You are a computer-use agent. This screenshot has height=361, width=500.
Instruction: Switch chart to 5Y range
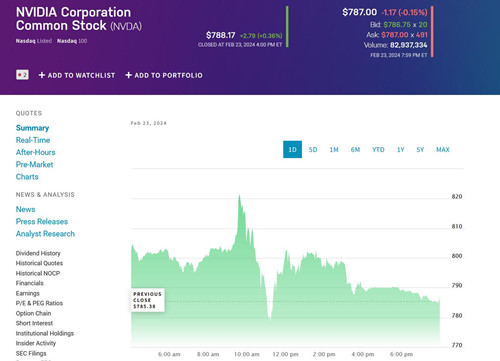pyautogui.click(x=420, y=150)
